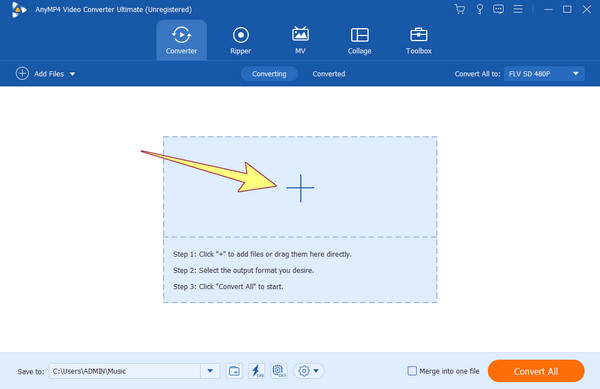Switch to the Ripper tab
Screen dimensions: 600x389
click(x=241, y=40)
